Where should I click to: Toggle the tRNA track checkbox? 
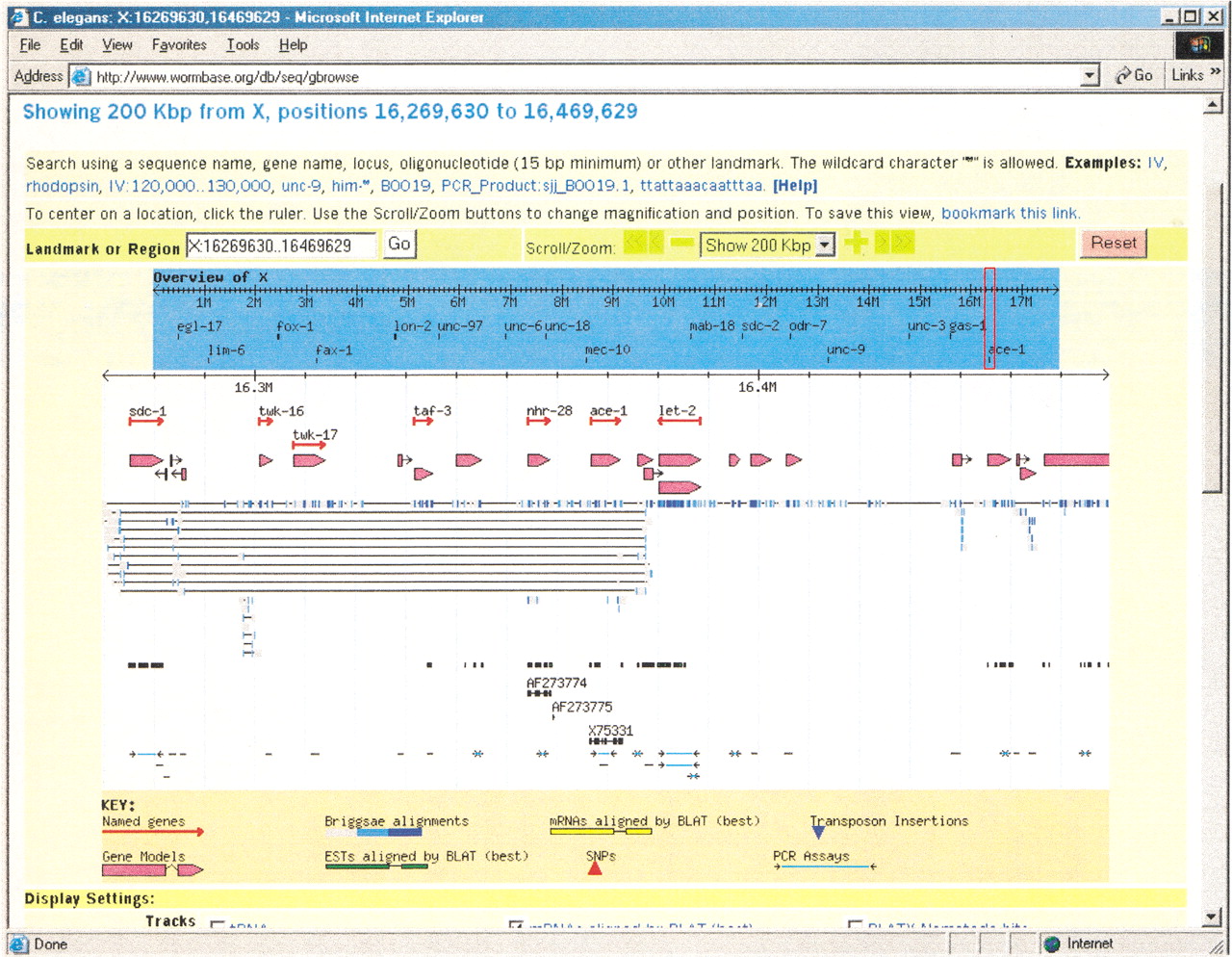(x=218, y=925)
